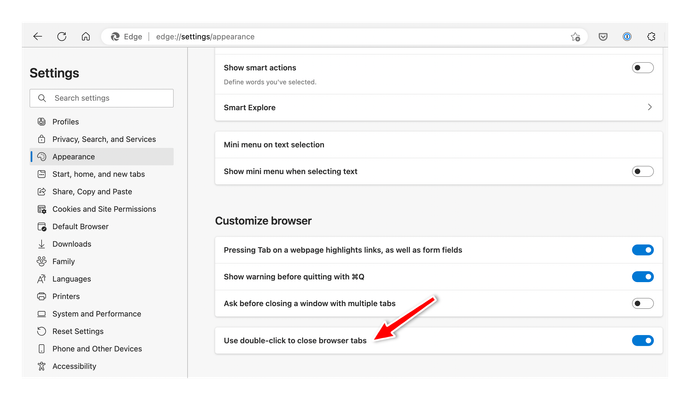The height and width of the screenshot is (400, 690).
Task: Open the Smart Explore row
Action: pos(438,107)
